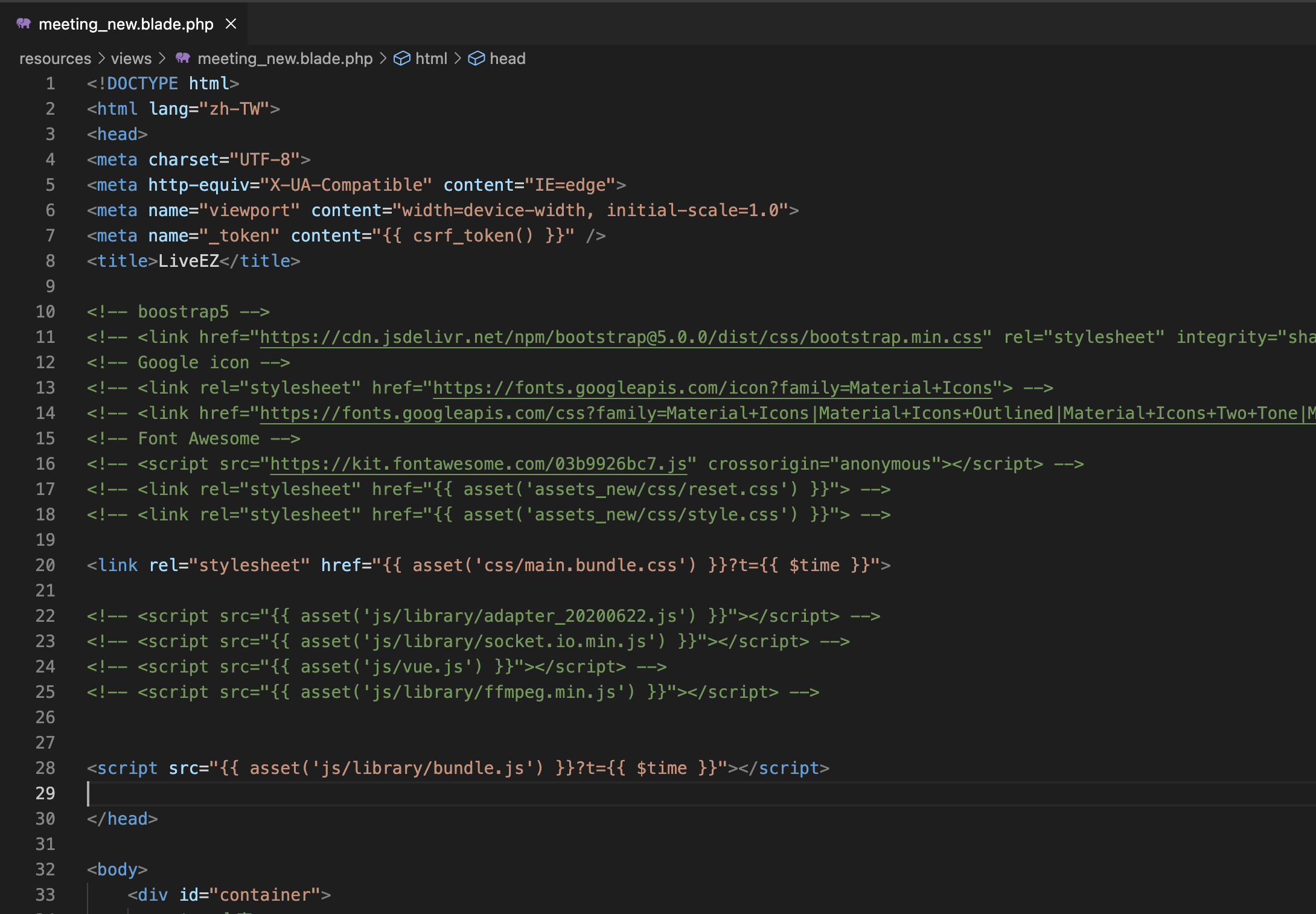
Task: Open the head breadcrumb symbol
Action: click(507, 59)
